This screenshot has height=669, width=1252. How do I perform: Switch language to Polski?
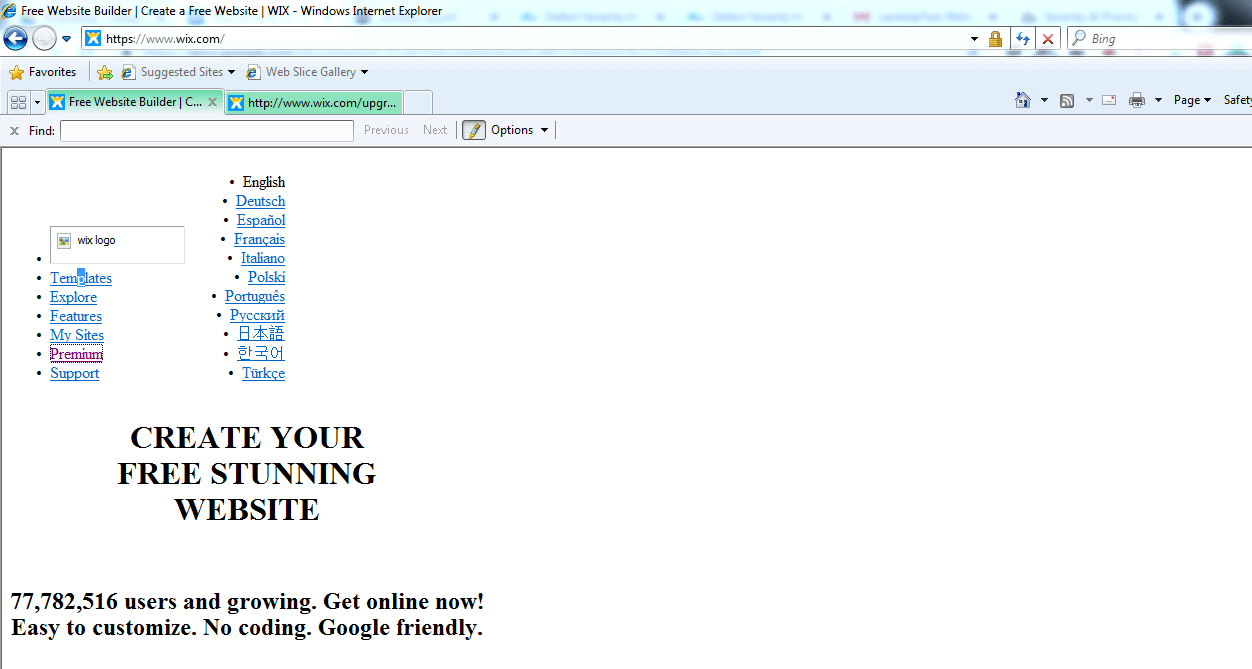coord(266,277)
